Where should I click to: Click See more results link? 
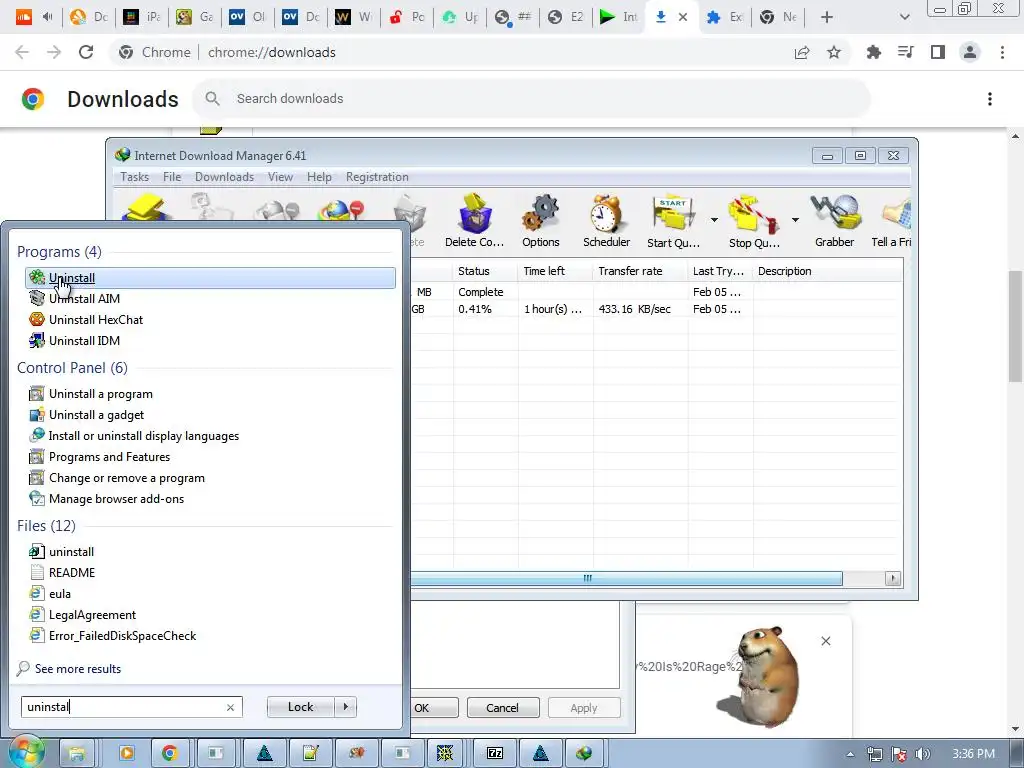[78, 669]
